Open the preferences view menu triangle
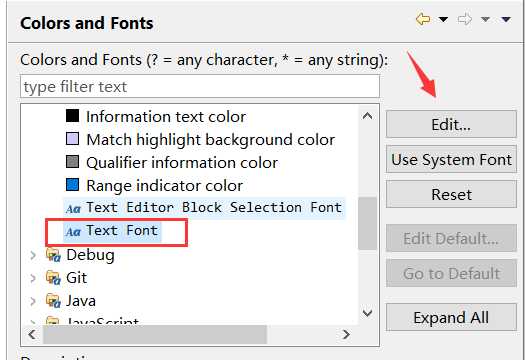525x360 pixels. point(506,19)
